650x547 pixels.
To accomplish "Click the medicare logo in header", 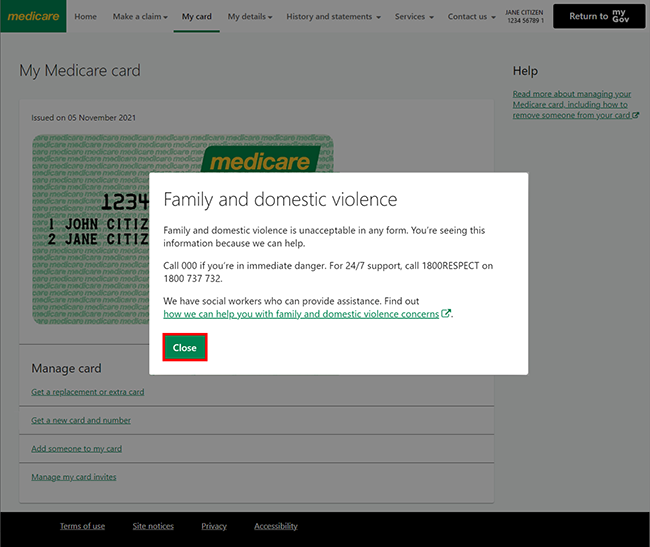I will click(33, 16).
